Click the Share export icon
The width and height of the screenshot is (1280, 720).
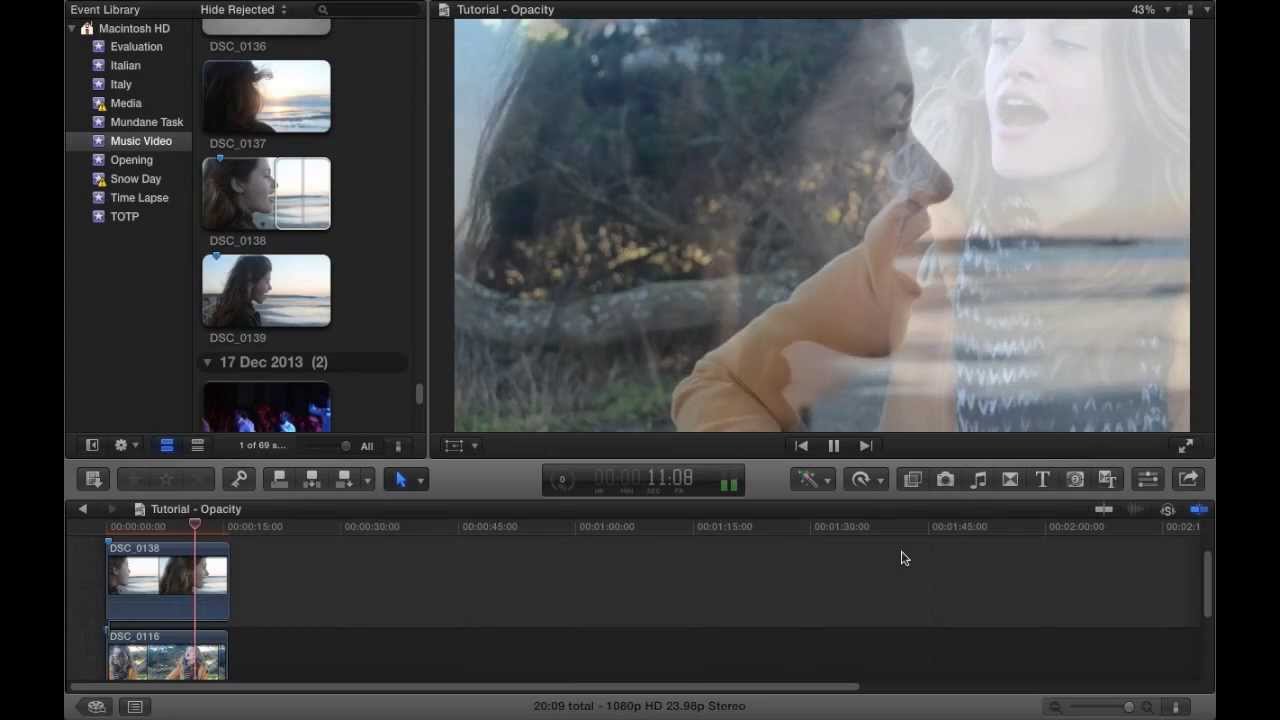pos(1188,480)
